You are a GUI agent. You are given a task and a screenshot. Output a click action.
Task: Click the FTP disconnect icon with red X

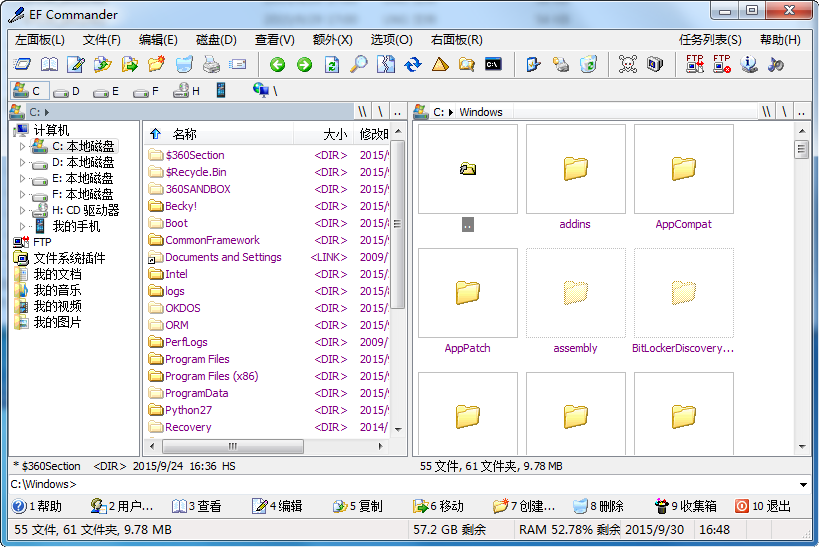pyautogui.click(x=722, y=65)
